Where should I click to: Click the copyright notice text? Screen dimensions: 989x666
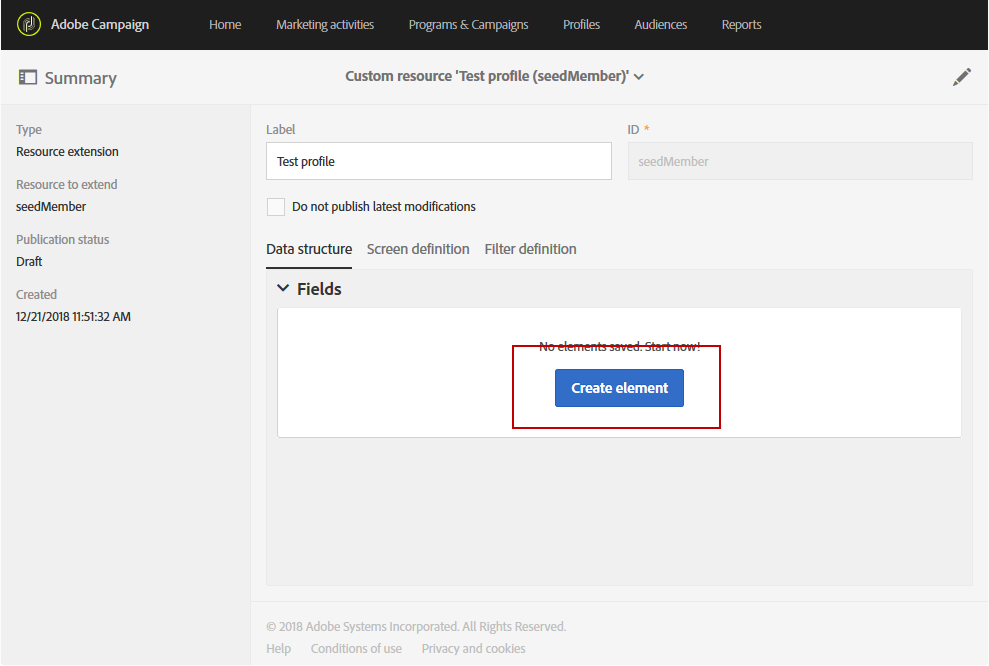pyautogui.click(x=416, y=627)
